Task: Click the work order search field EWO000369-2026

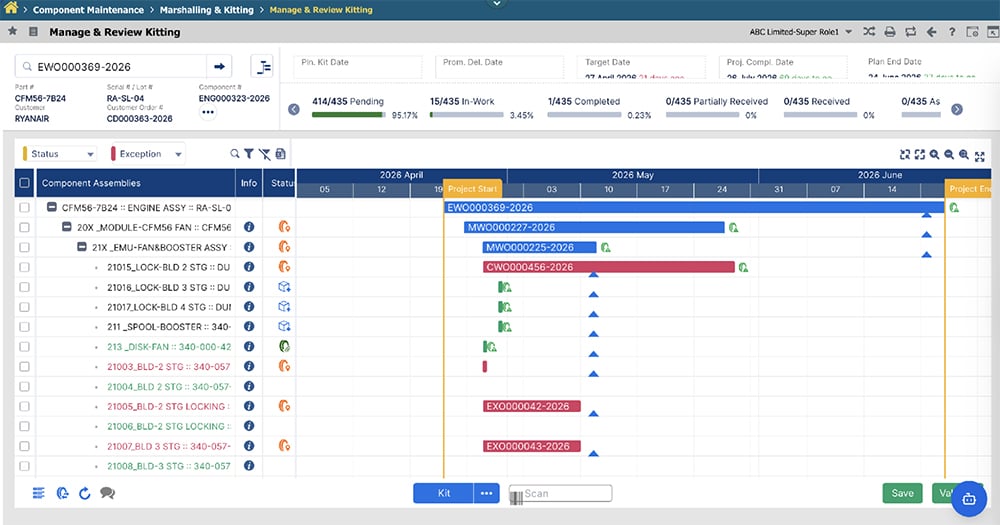Action: point(110,66)
